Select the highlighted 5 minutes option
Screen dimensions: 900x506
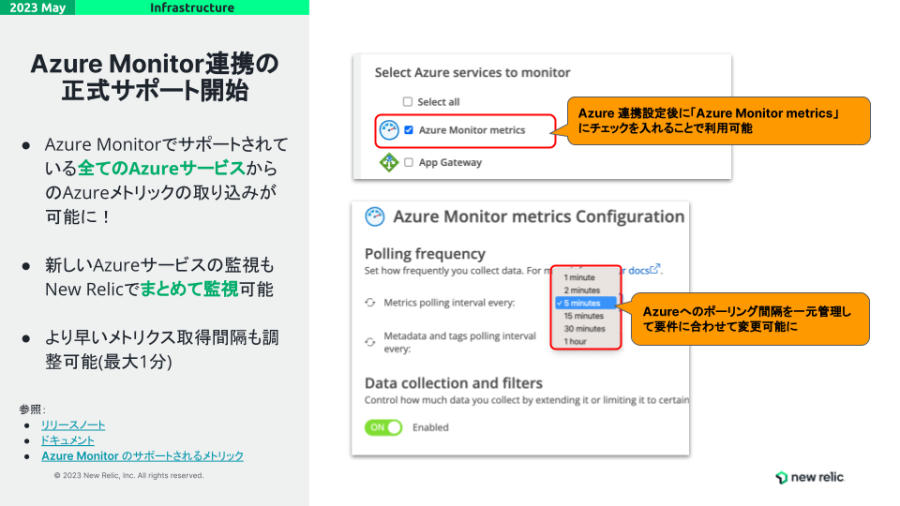pyautogui.click(x=585, y=303)
